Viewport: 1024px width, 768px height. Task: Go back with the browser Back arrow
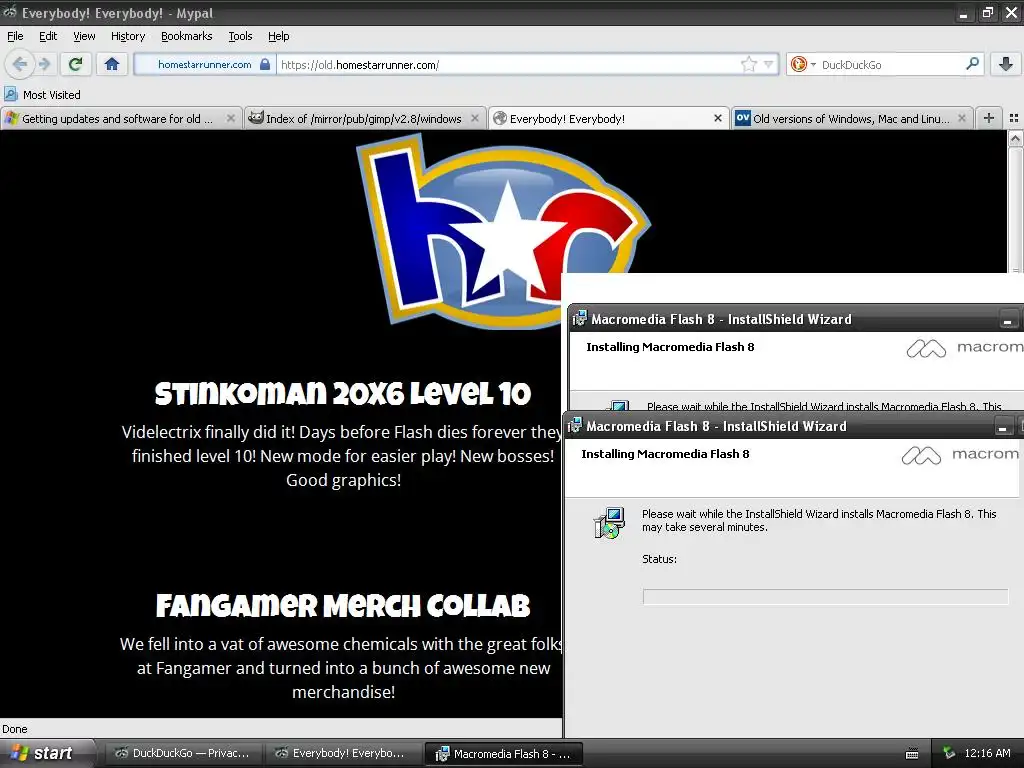pyautogui.click(x=20, y=64)
